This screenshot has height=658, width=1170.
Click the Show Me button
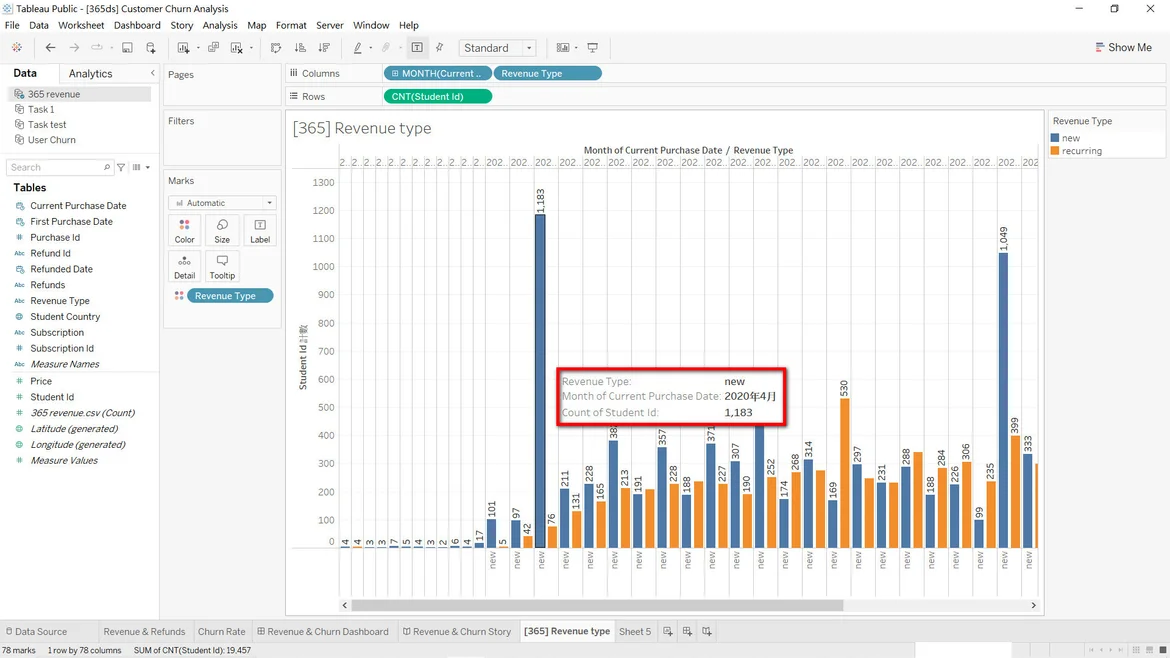[1123, 48]
